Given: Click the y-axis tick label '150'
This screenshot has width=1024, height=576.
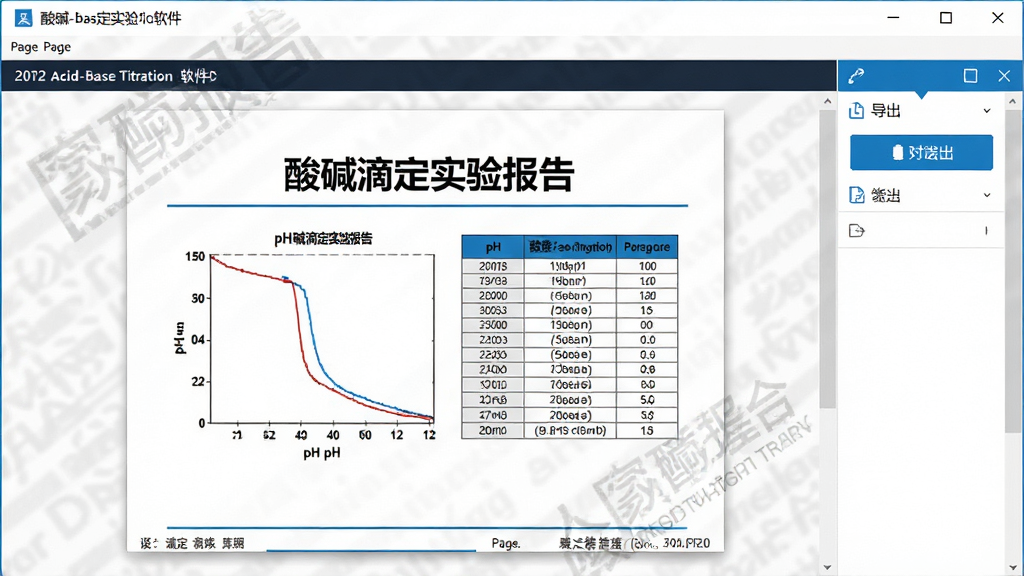Looking at the screenshot, I should [x=195, y=257].
